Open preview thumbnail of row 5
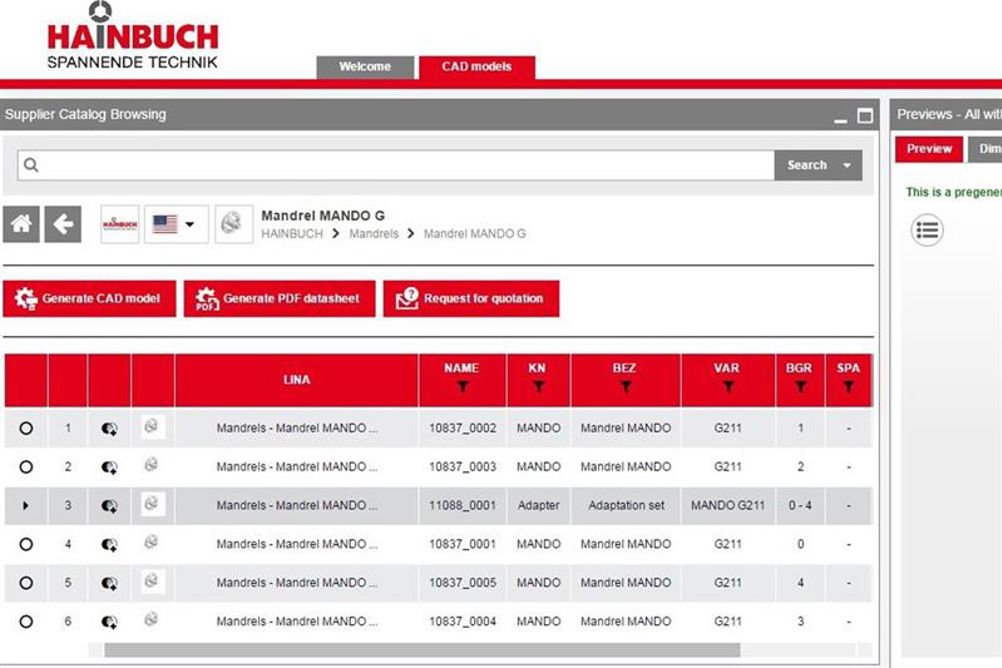1002x668 pixels. tap(152, 581)
